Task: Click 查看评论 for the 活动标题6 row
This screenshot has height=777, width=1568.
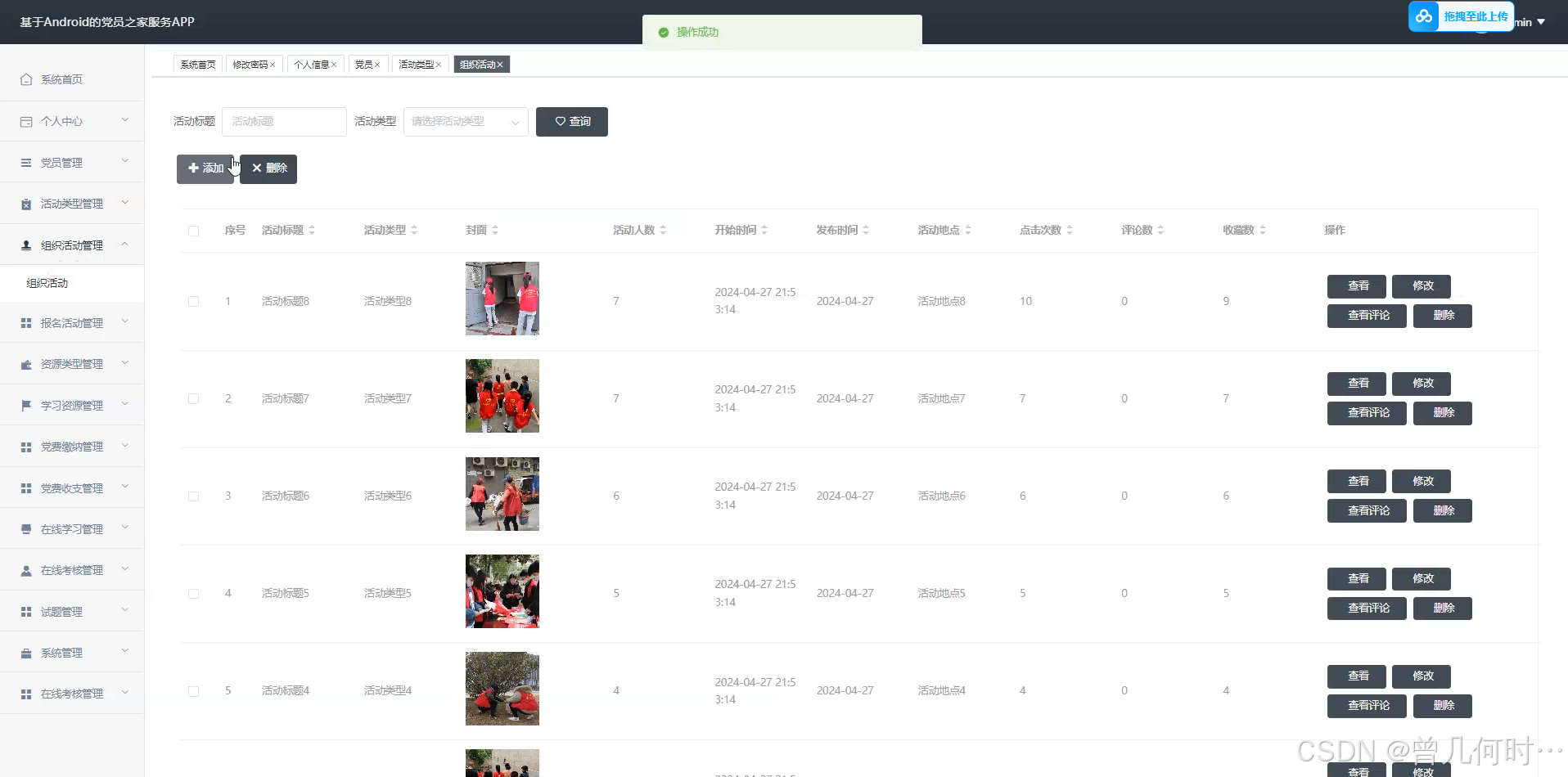Action: pyautogui.click(x=1367, y=511)
